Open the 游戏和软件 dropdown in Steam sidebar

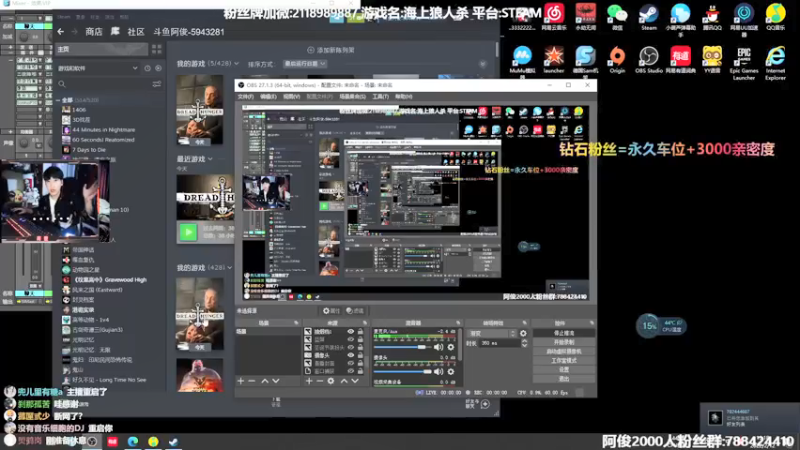click(x=97, y=68)
